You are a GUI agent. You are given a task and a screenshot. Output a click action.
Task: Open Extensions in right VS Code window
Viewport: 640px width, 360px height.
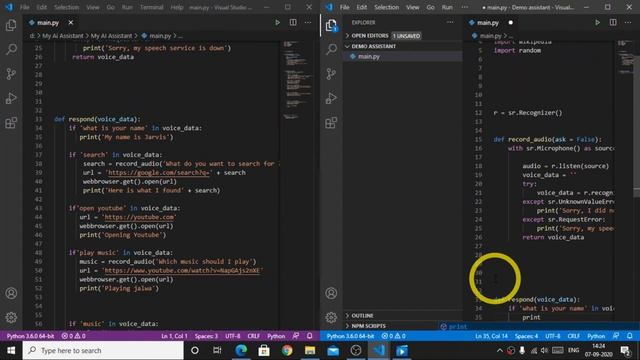coord(331,123)
